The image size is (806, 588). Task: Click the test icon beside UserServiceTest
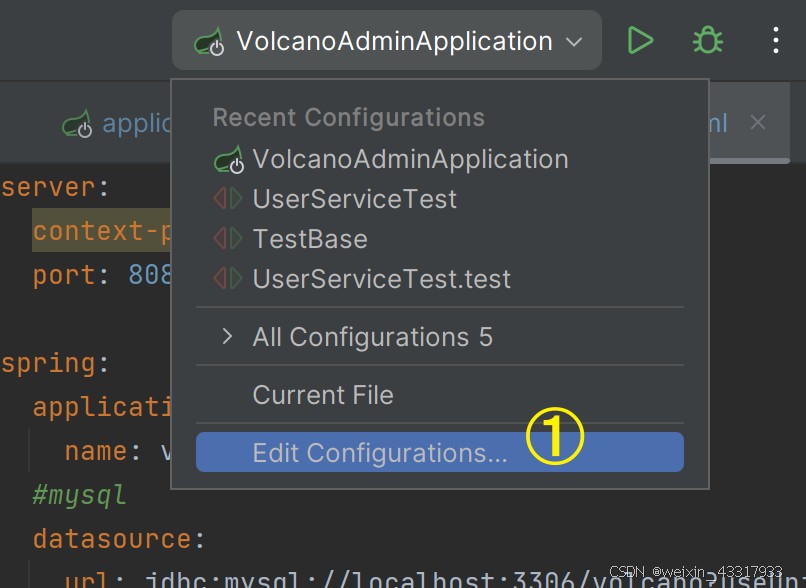tap(228, 199)
